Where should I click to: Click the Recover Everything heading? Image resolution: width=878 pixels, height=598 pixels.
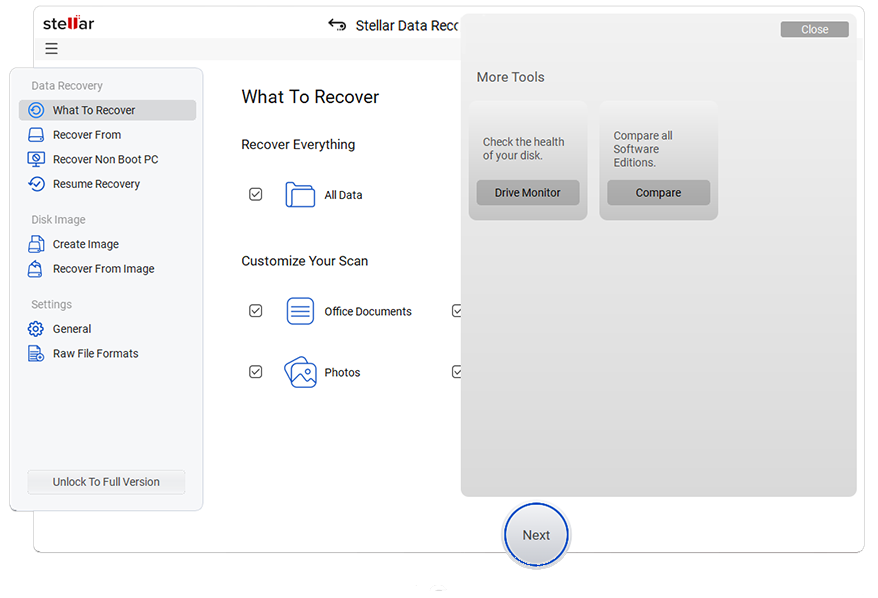pos(298,144)
